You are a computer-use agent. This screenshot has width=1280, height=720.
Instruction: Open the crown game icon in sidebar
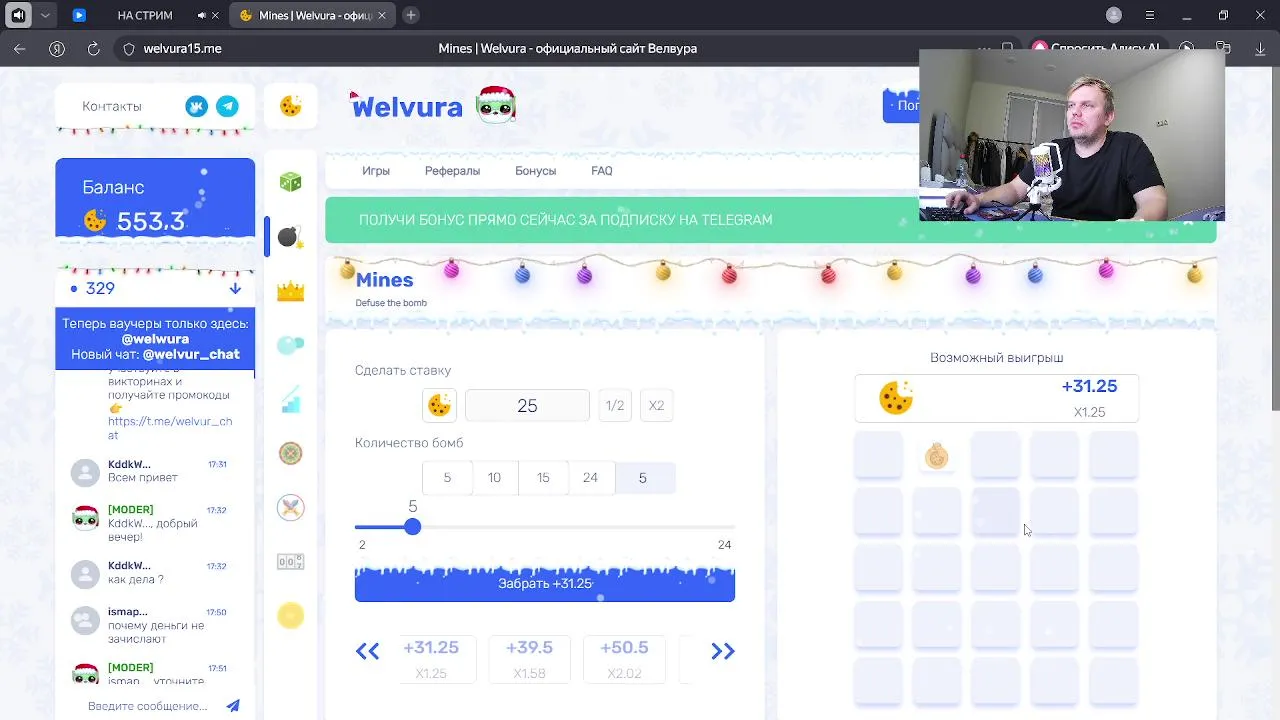click(x=290, y=291)
